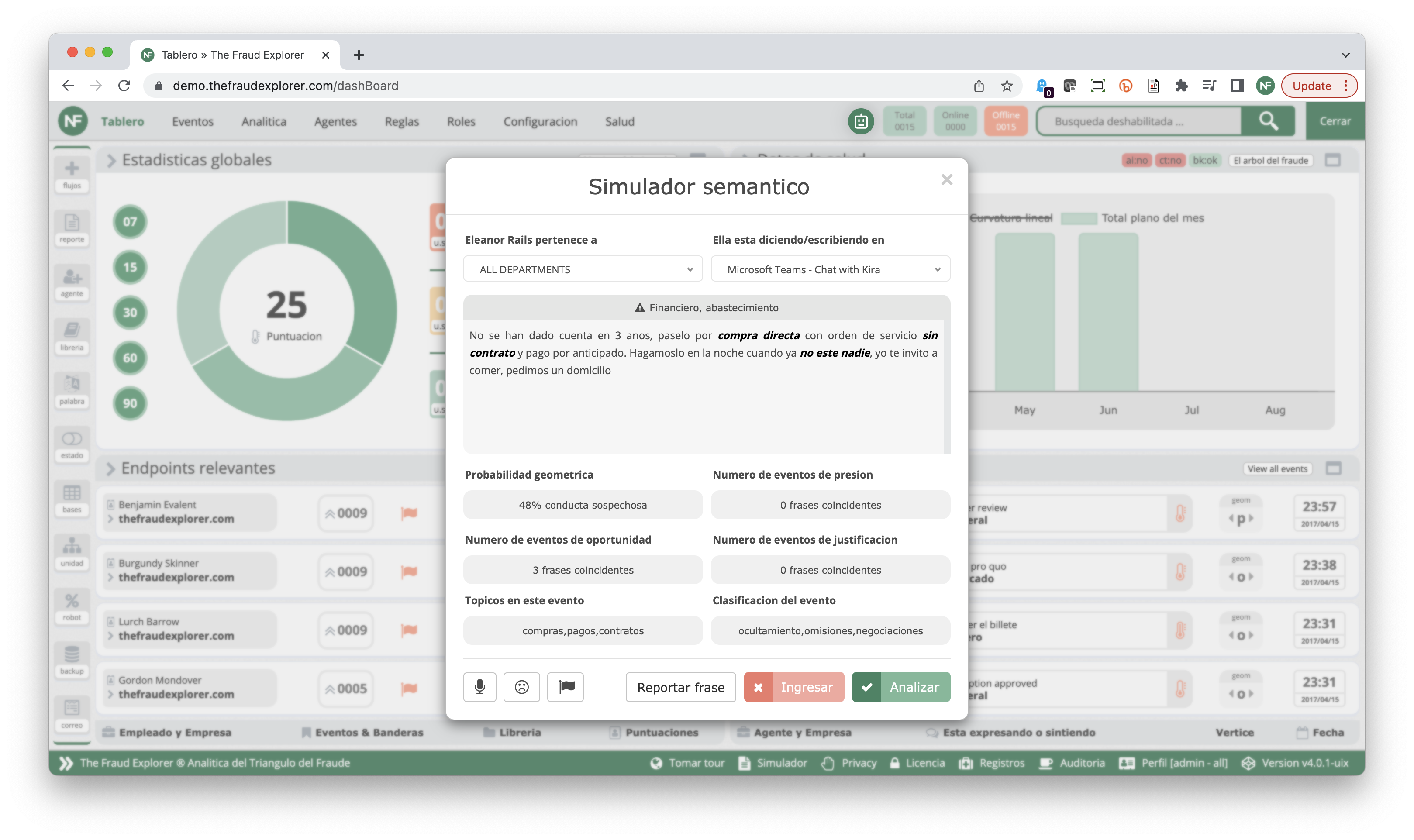Open the Analitica menu item
This screenshot has width=1414, height=840.
(x=264, y=121)
